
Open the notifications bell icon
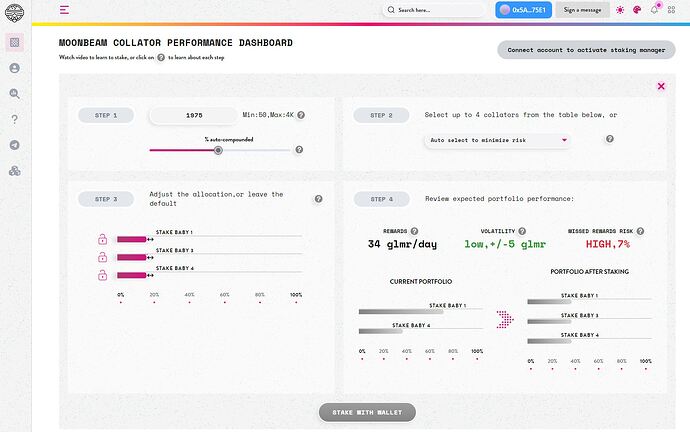point(654,10)
